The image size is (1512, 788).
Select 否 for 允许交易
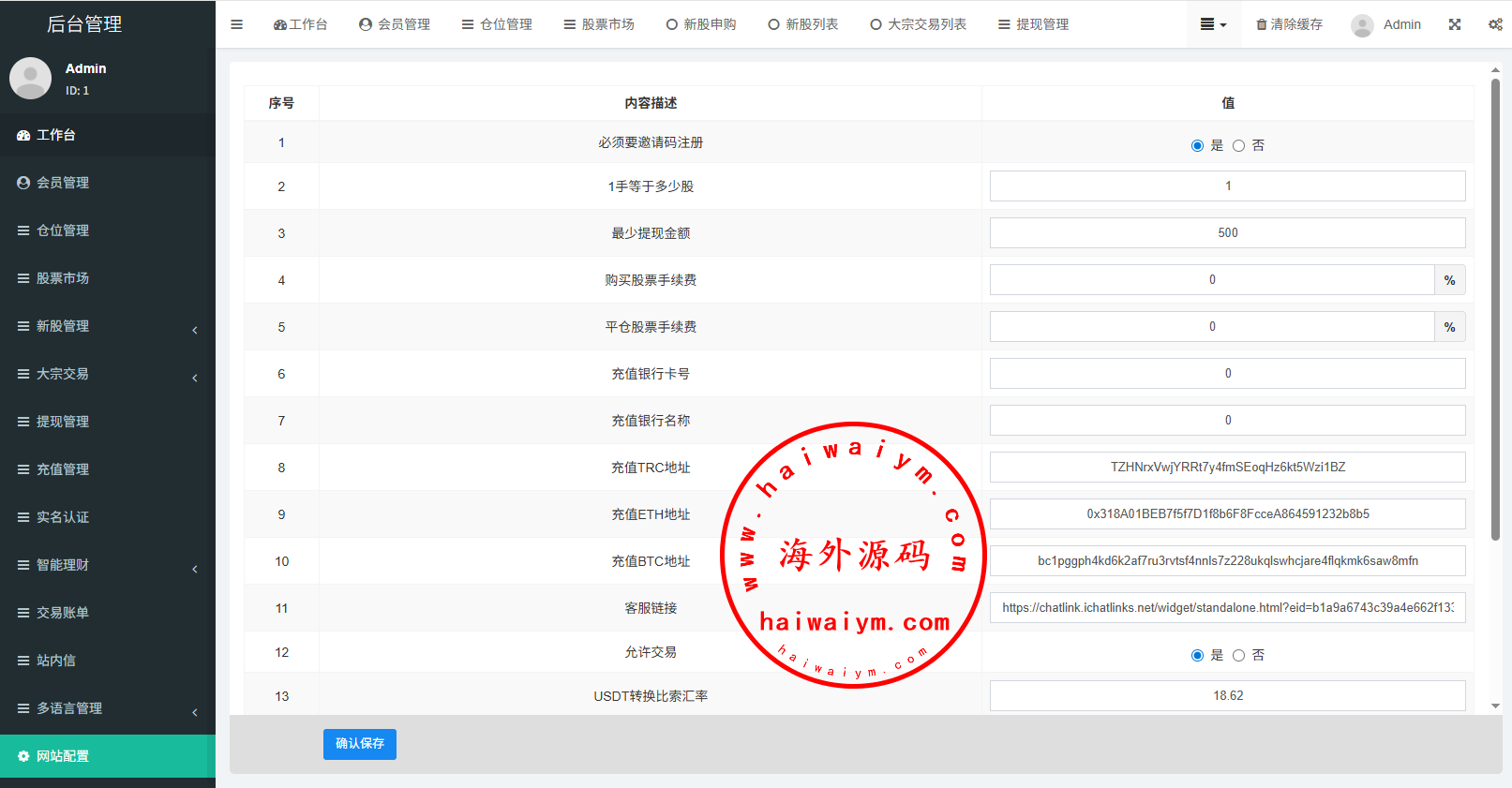tap(1238, 655)
